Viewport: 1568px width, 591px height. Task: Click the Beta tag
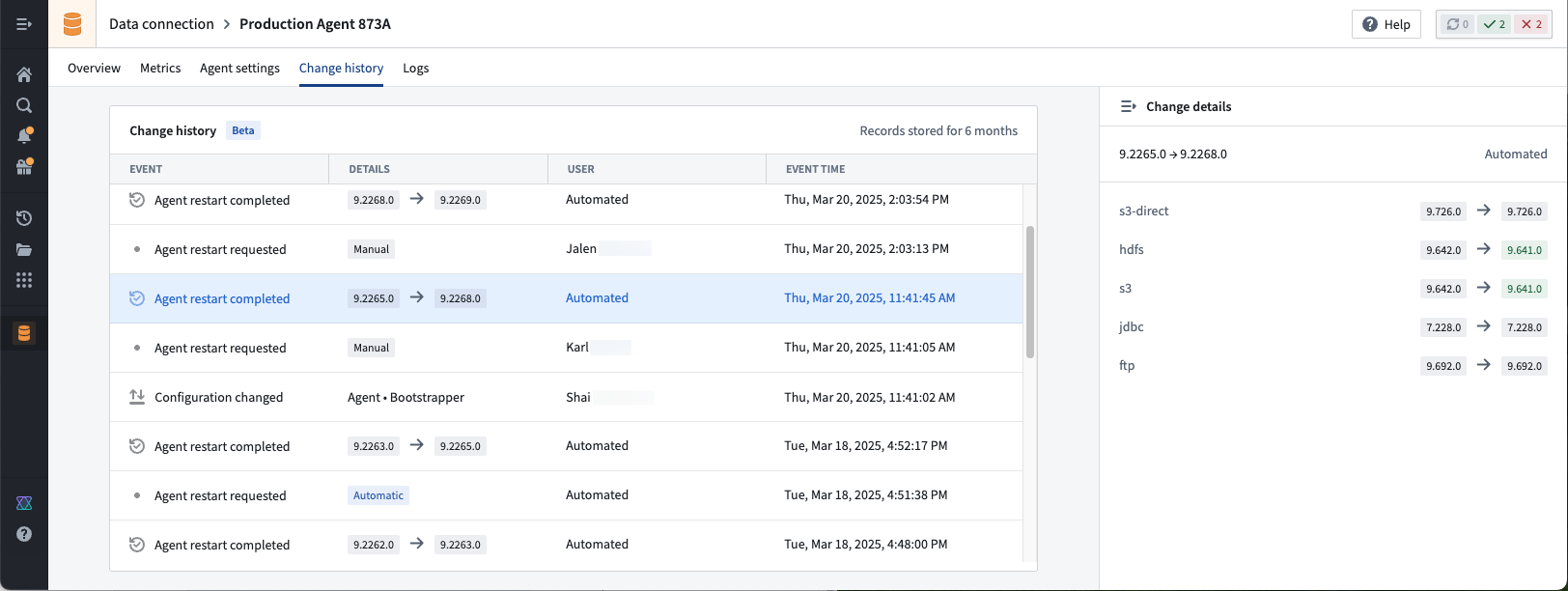(243, 130)
